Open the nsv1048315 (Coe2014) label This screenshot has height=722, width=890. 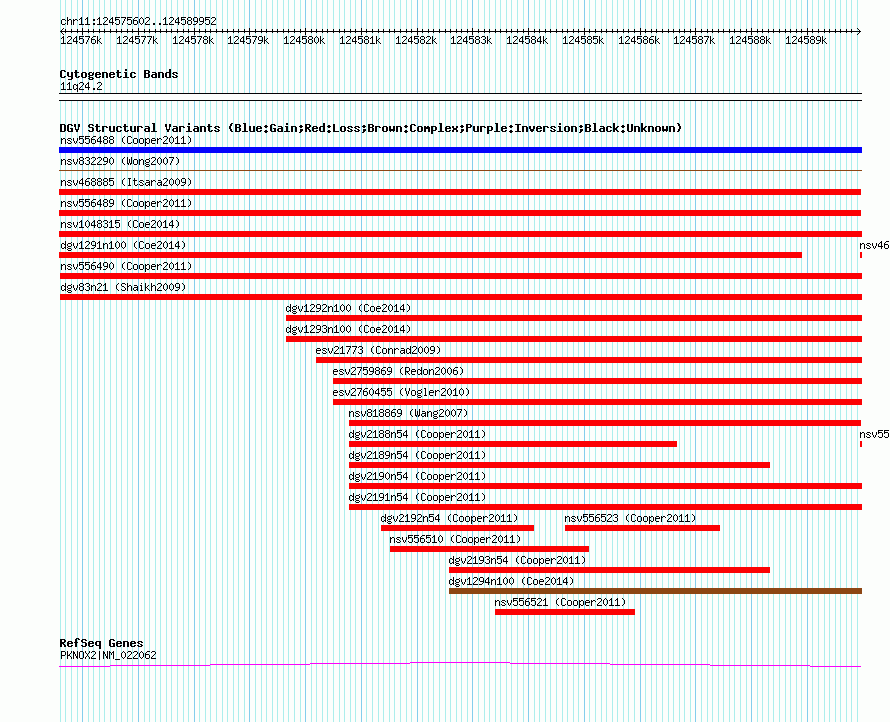[120, 224]
